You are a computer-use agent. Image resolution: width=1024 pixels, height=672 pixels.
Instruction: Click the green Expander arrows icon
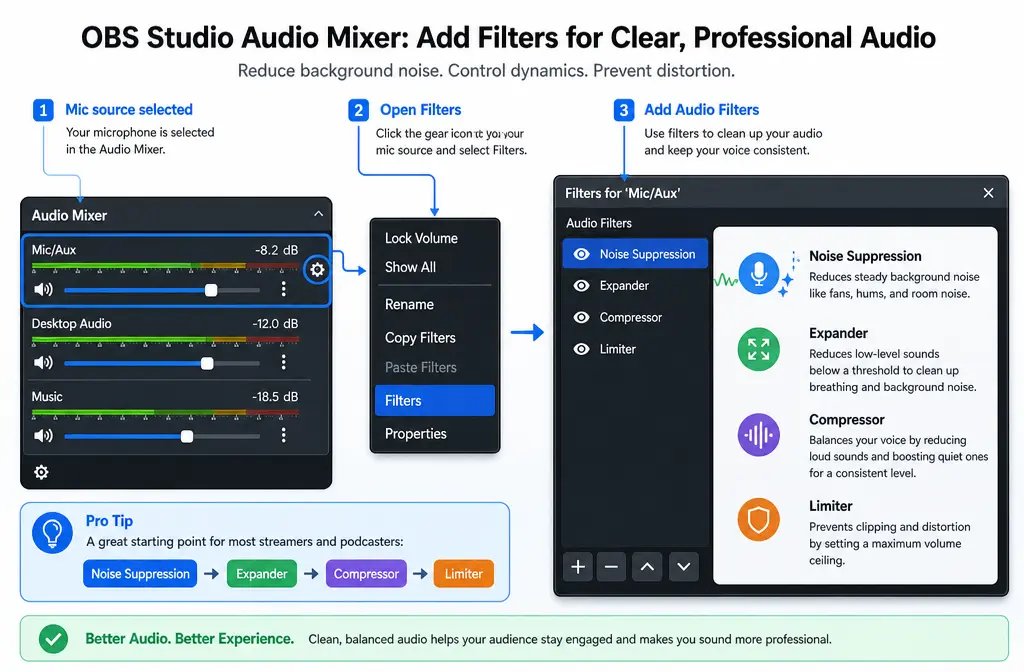click(x=758, y=349)
